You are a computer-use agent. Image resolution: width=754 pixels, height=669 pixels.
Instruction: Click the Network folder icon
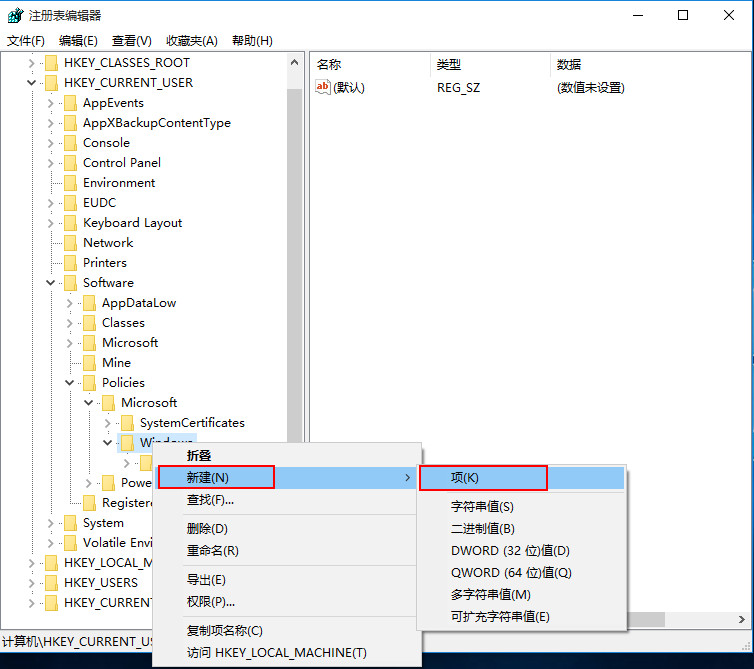(71, 243)
